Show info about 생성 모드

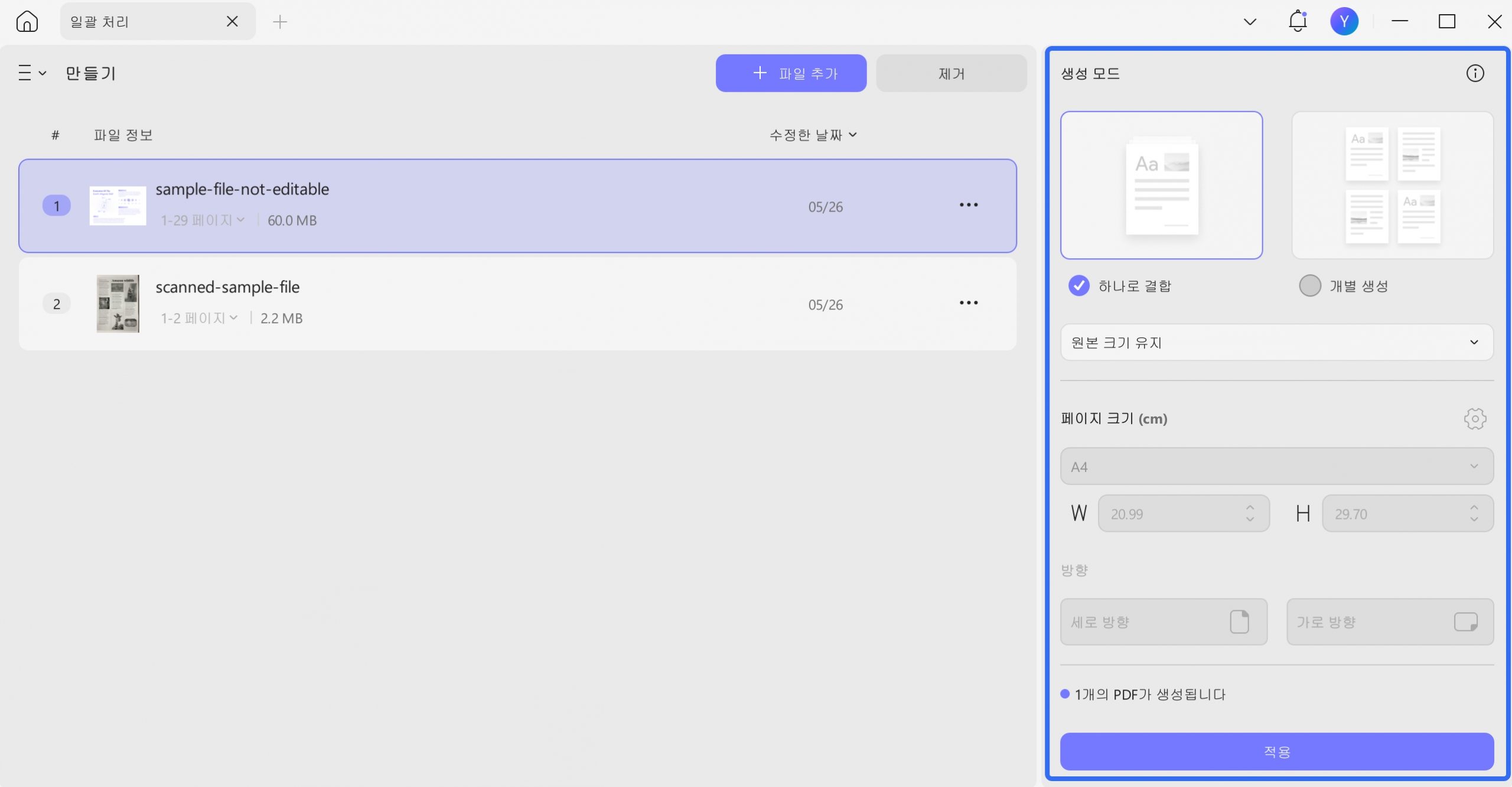(x=1475, y=73)
